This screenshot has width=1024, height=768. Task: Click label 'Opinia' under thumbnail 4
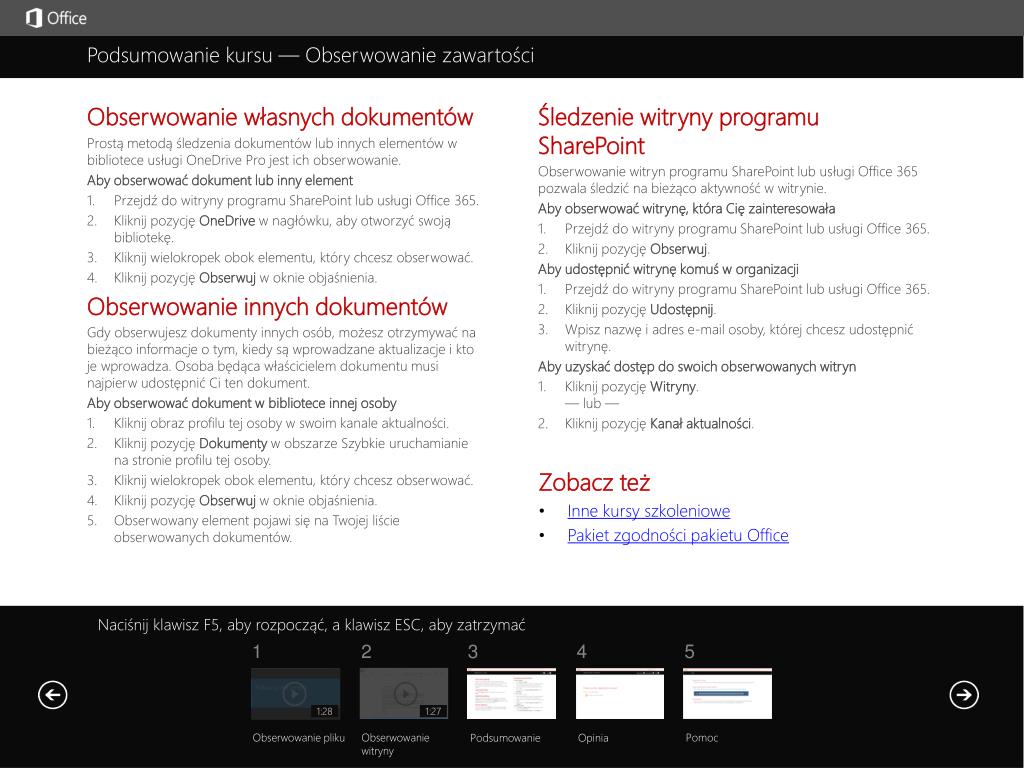593,738
